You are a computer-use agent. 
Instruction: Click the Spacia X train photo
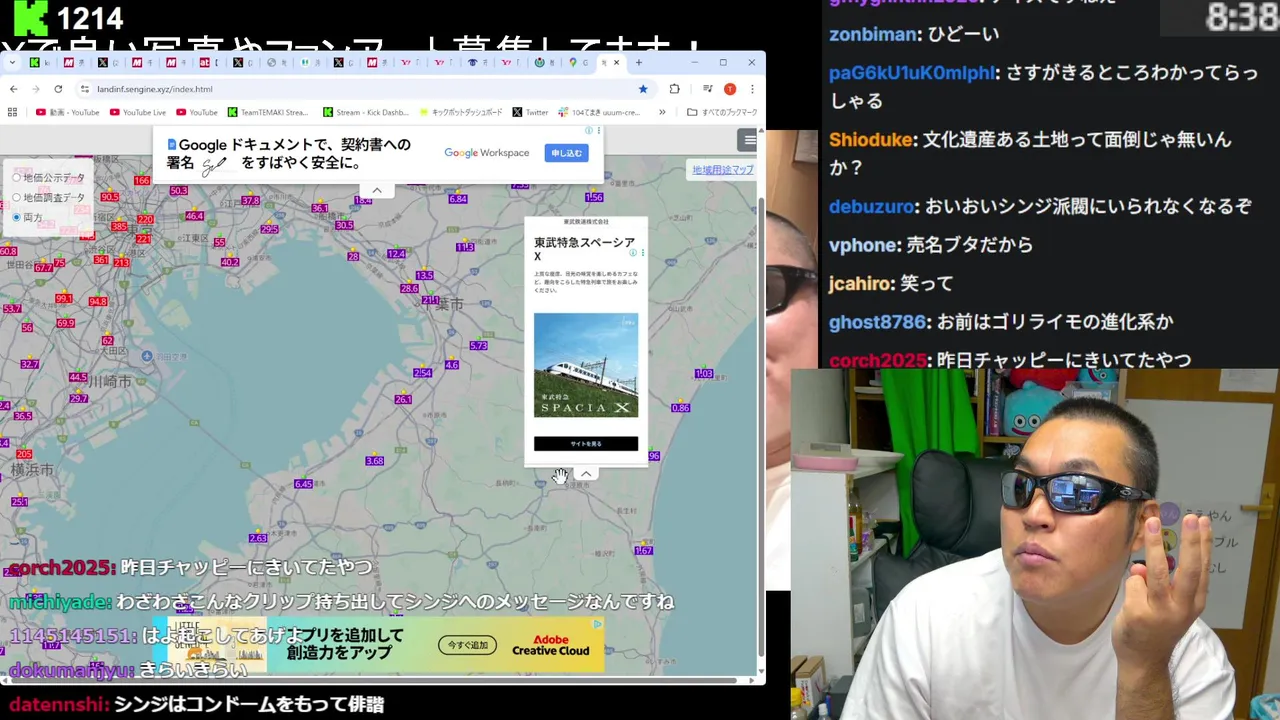click(586, 365)
